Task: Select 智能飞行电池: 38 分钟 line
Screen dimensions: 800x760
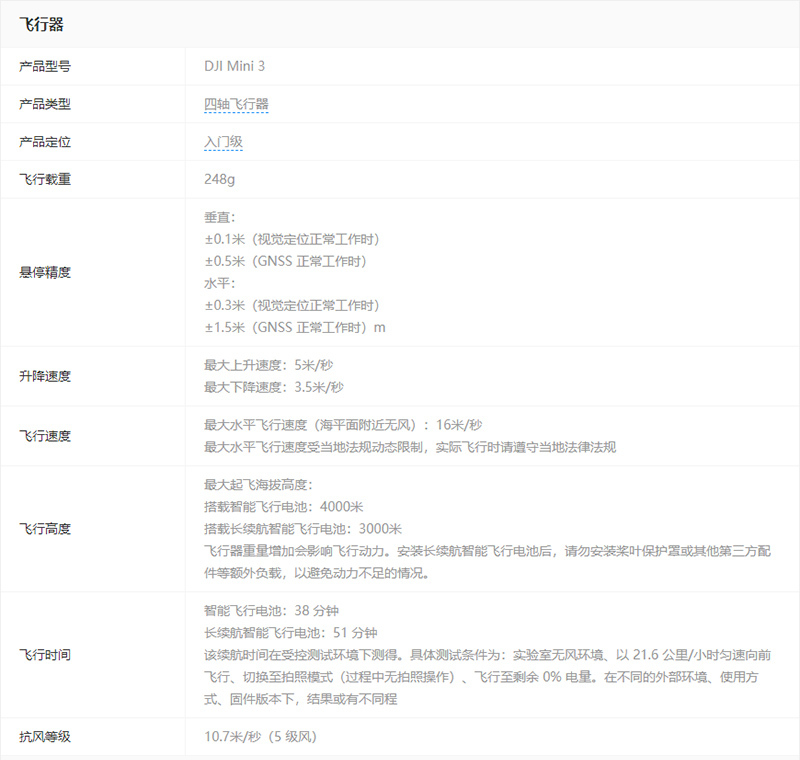Action: tap(271, 611)
